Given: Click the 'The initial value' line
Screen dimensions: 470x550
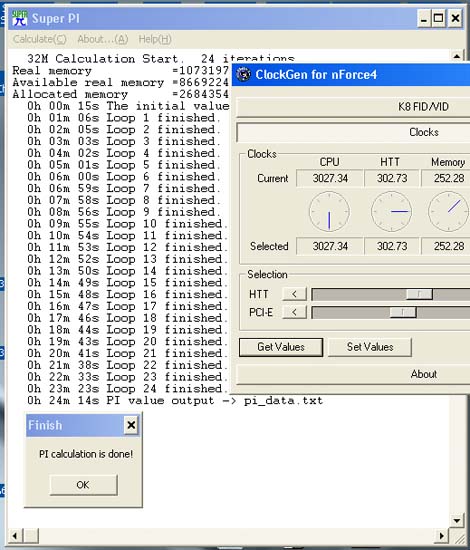Looking at the screenshot, I should click(x=128, y=106).
